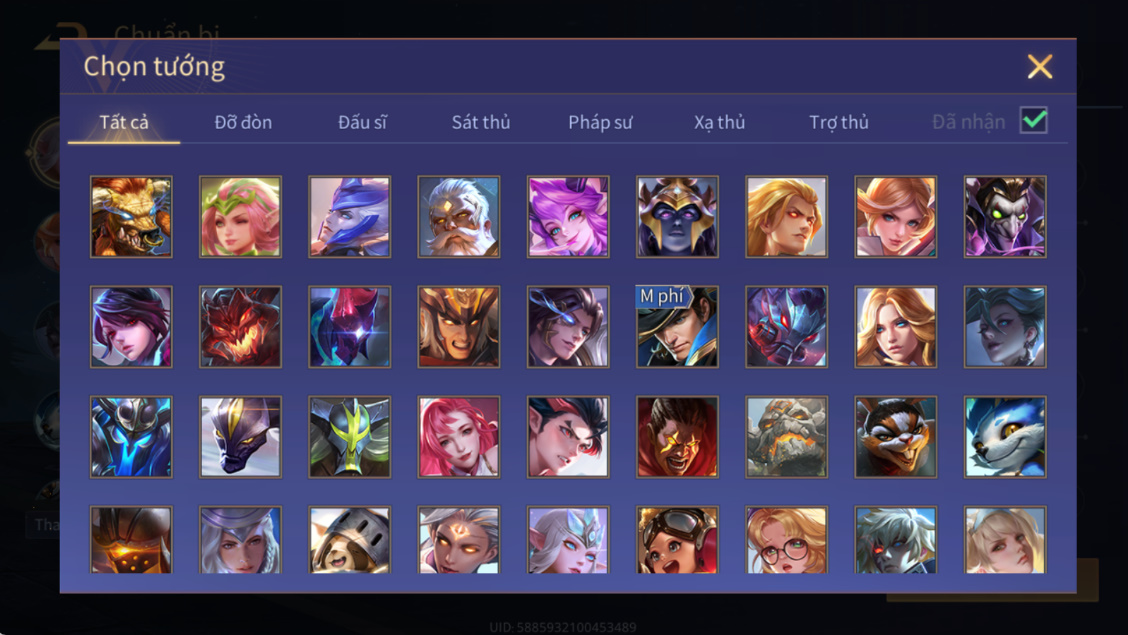The image size is (1128, 635).
Task: Switch to the Đỡ đòn tab
Action: [243, 122]
